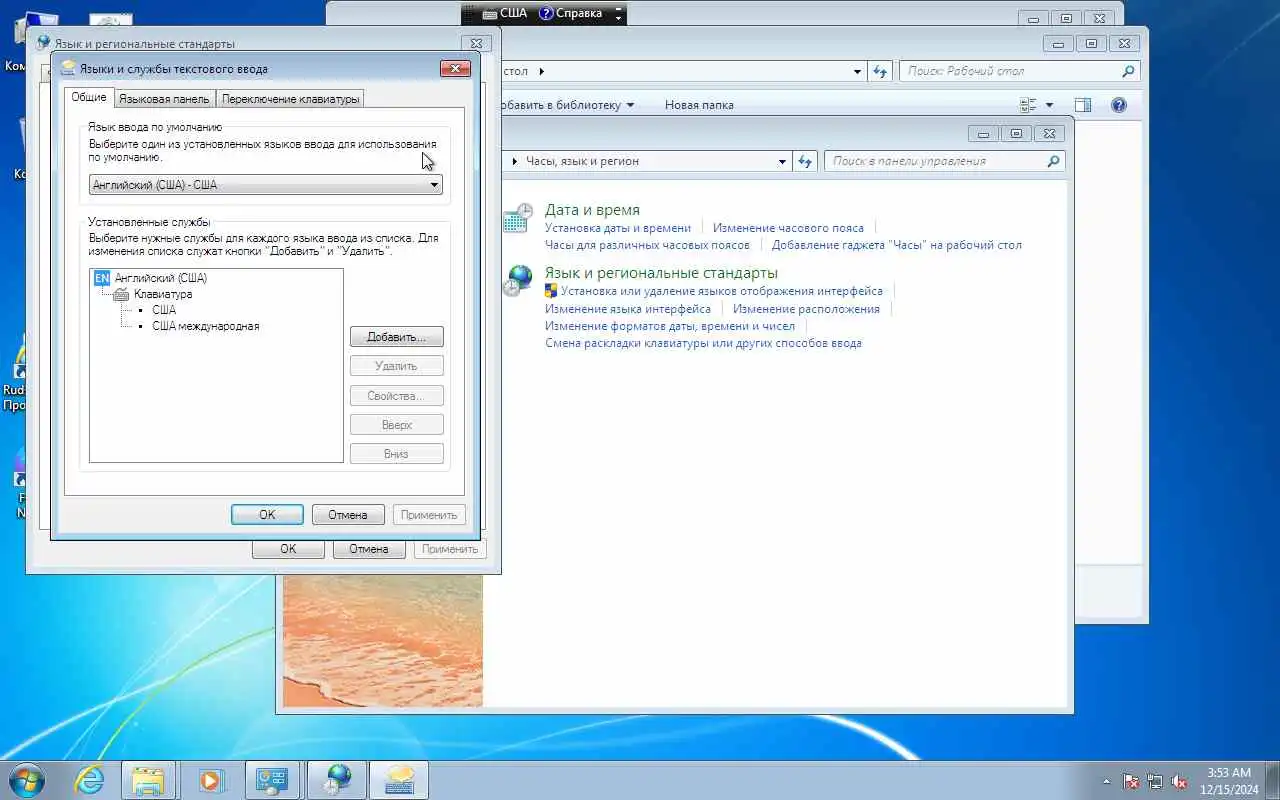Open the Windows Start menu orb

pos(26,779)
